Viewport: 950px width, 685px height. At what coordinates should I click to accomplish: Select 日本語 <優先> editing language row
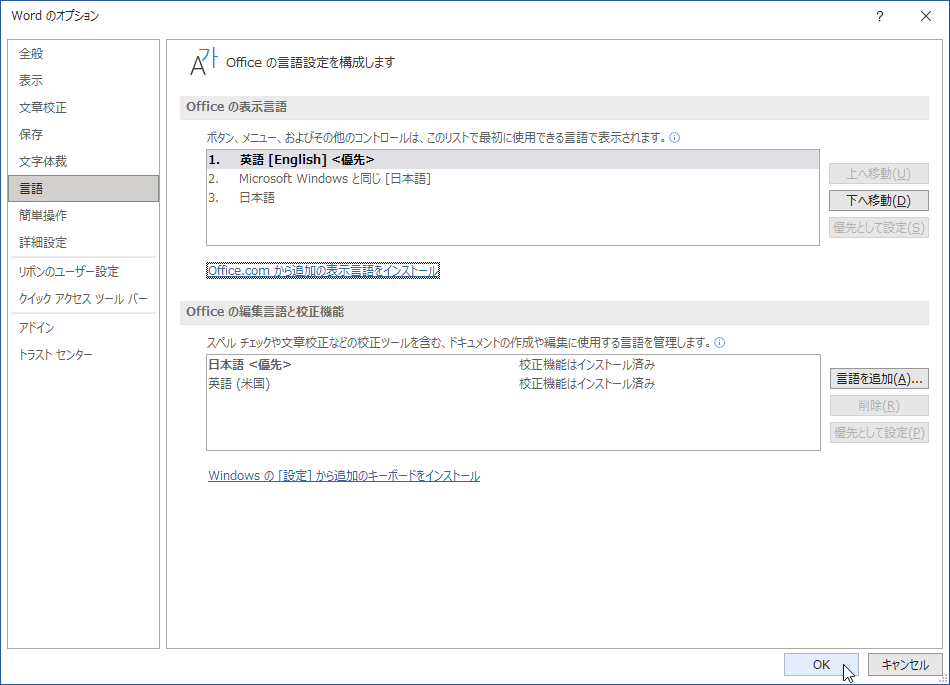(x=513, y=365)
